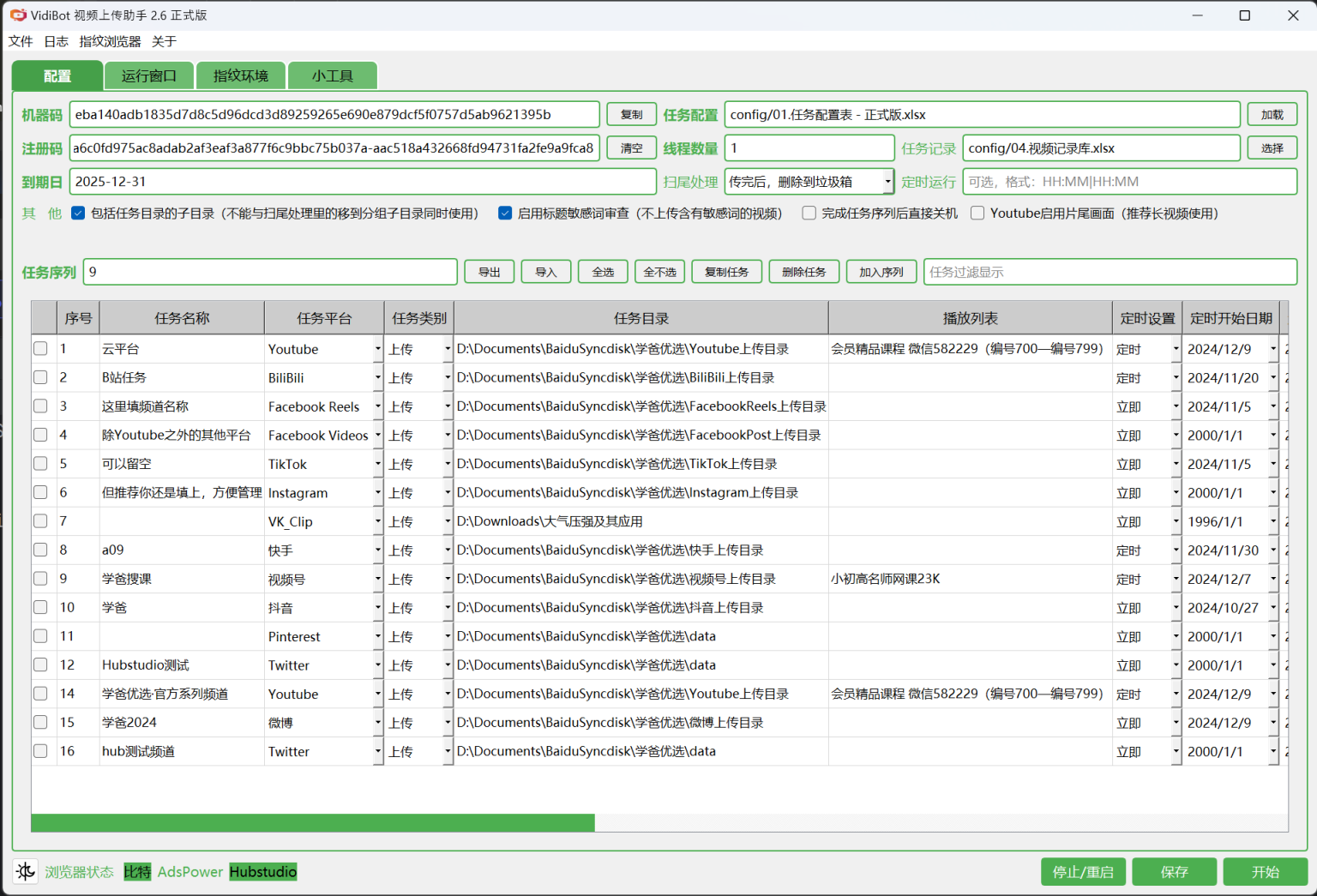This screenshot has height=896, width=1317.
Task: Check the row 1 云平台 task checkbox
Action: (x=40, y=349)
